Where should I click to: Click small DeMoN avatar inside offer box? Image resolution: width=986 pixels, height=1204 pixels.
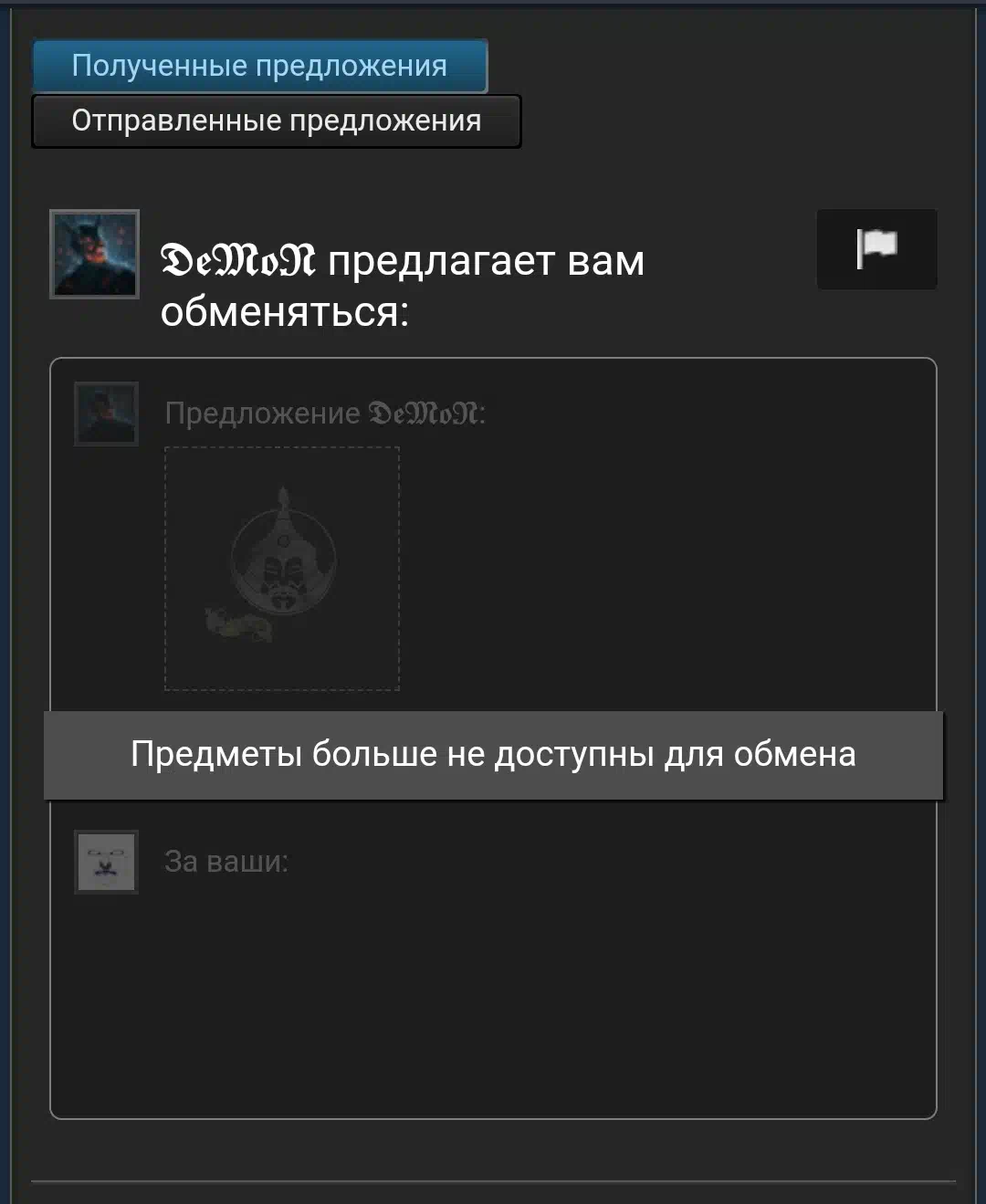coord(106,414)
